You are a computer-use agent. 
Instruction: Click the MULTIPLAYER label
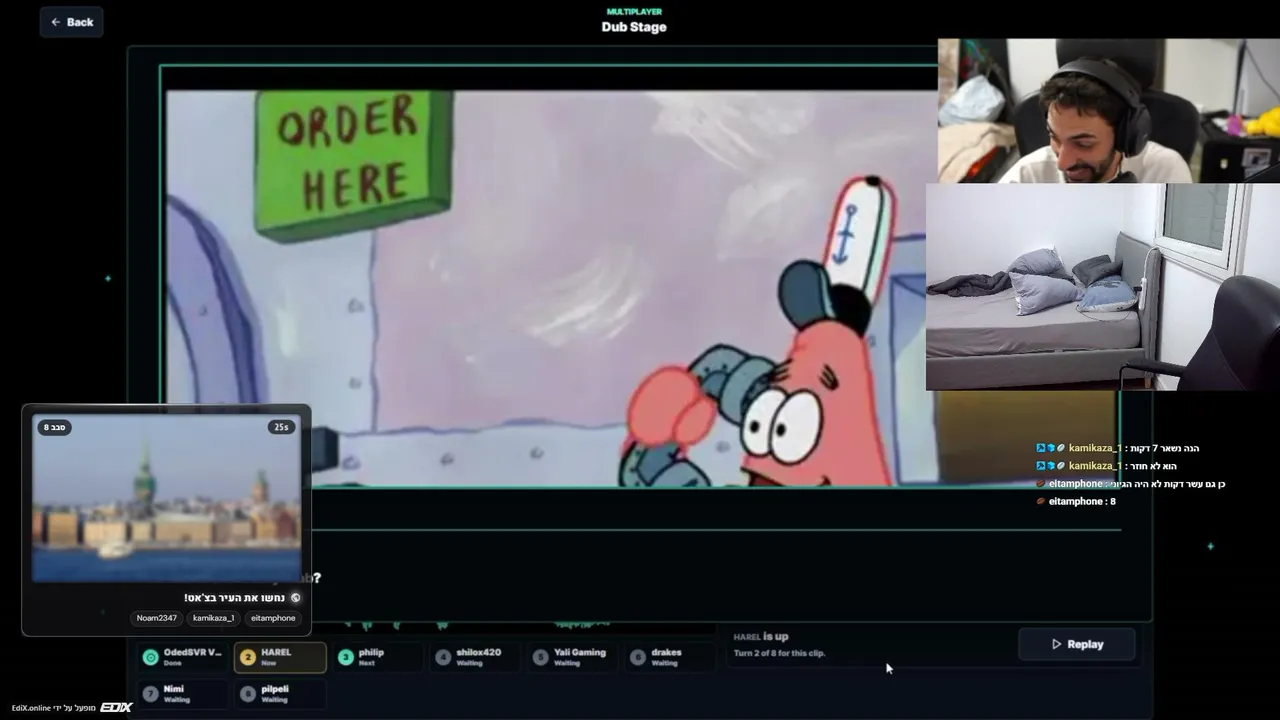coord(634,12)
